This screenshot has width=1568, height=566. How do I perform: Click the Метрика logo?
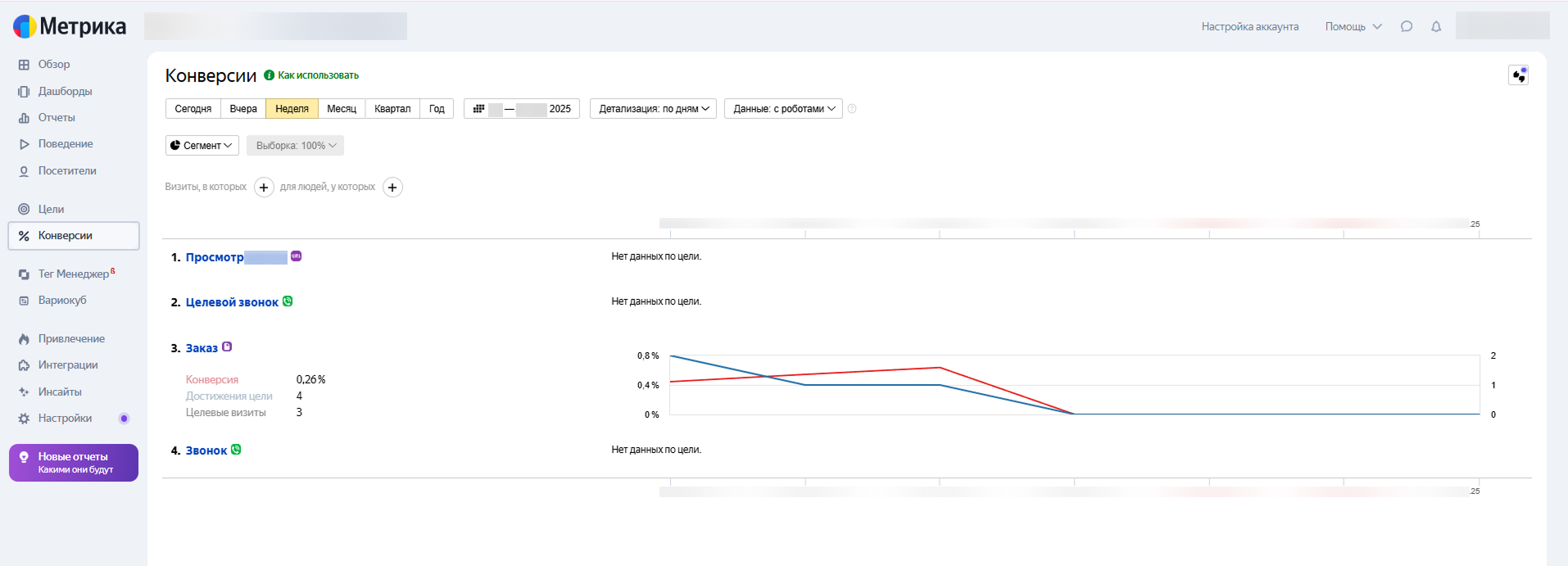(x=70, y=26)
